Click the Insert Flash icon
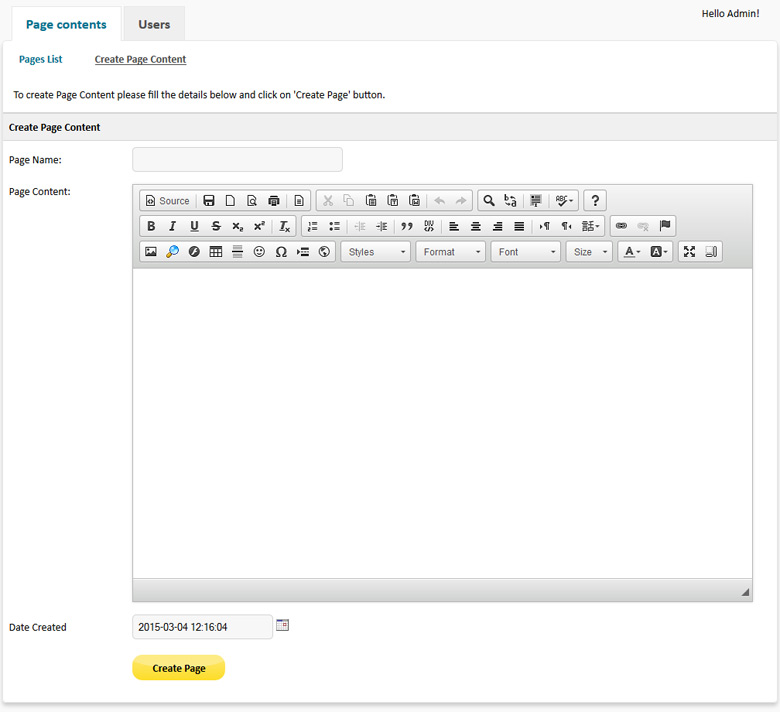 click(x=194, y=252)
